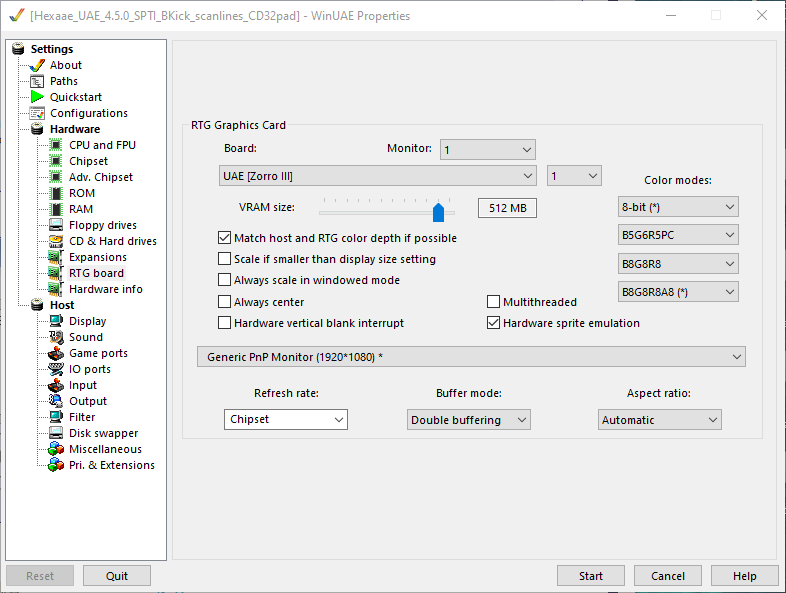Click the Hardware info card icon

[x=56, y=289]
